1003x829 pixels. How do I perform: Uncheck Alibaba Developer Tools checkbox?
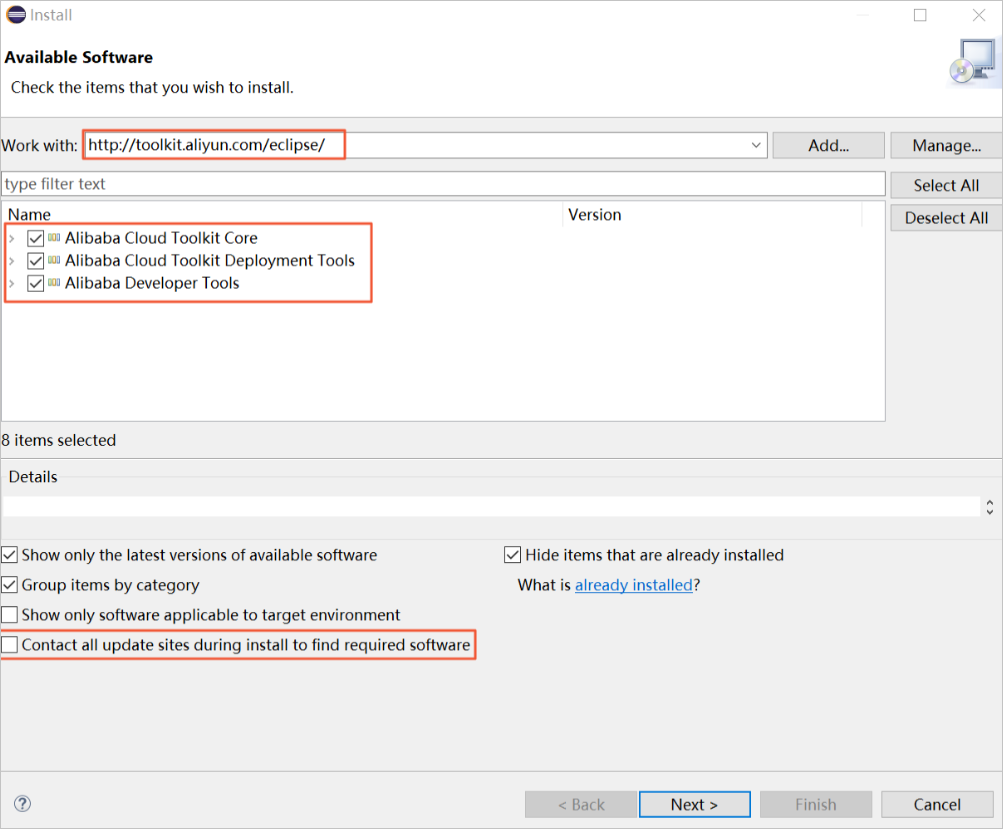35,283
